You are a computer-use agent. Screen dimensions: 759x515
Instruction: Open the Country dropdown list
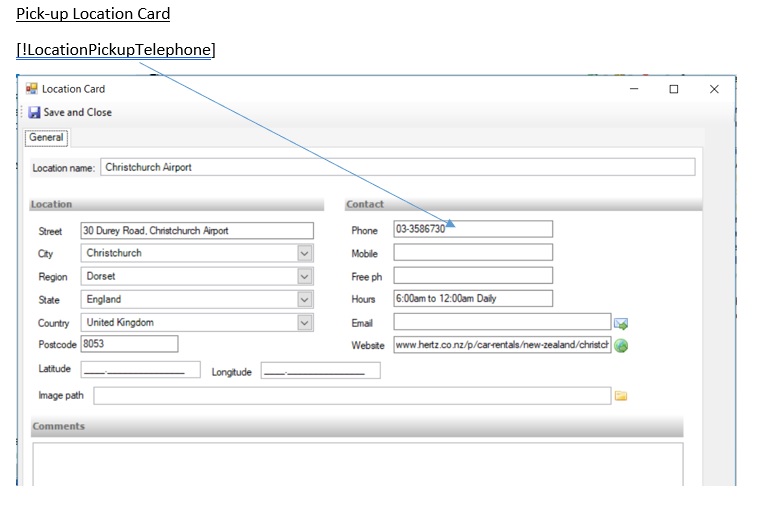[305, 323]
